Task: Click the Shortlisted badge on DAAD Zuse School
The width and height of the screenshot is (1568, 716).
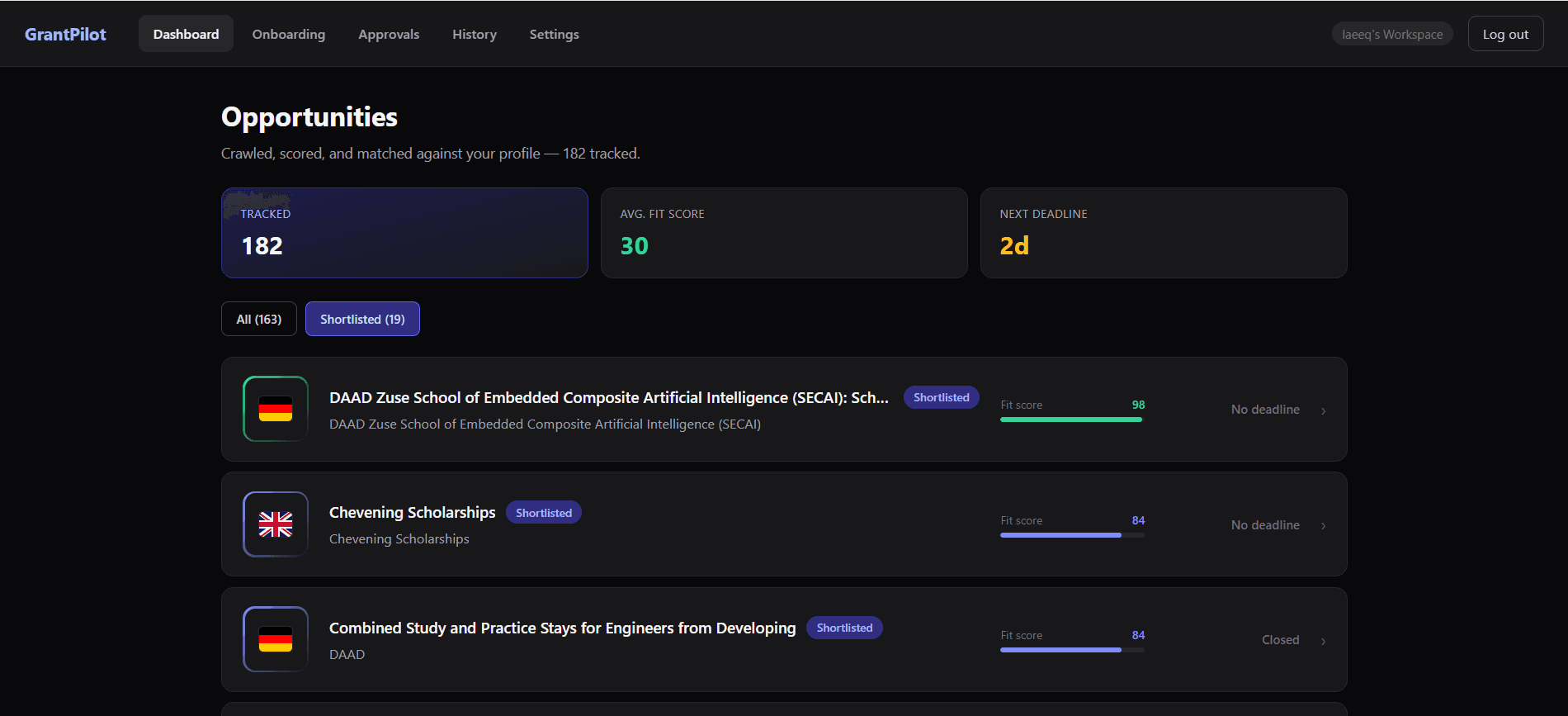Action: pos(942,397)
